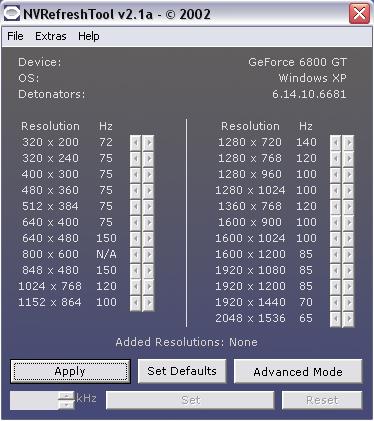Raise refresh rate of 640 x 400
374x421 pixels.
point(148,223)
